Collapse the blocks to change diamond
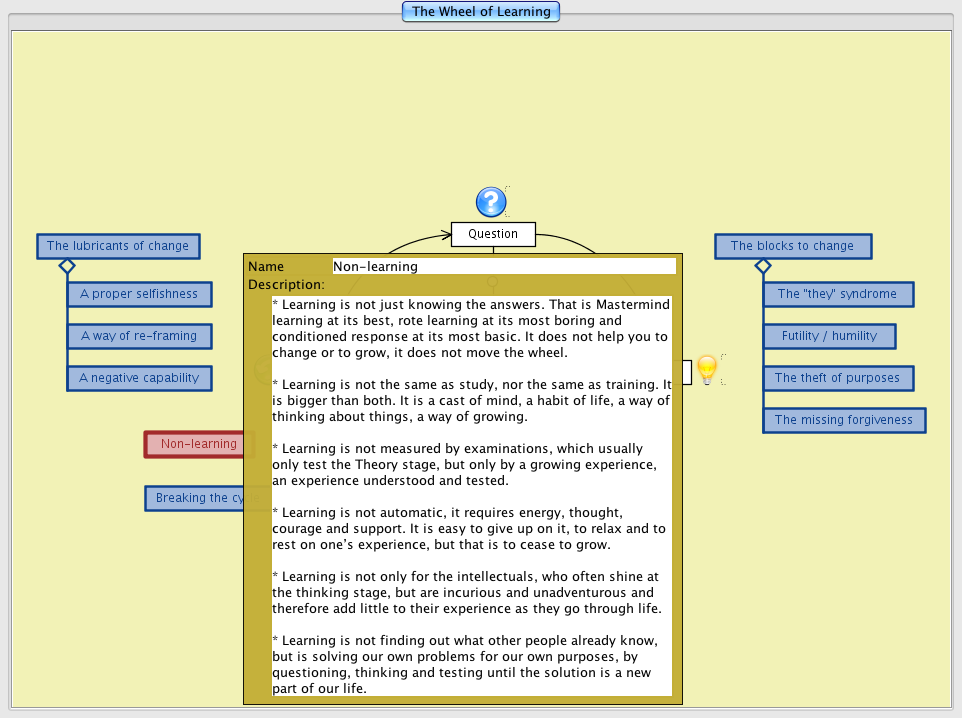Viewport: 962px width, 718px height. (x=763, y=266)
